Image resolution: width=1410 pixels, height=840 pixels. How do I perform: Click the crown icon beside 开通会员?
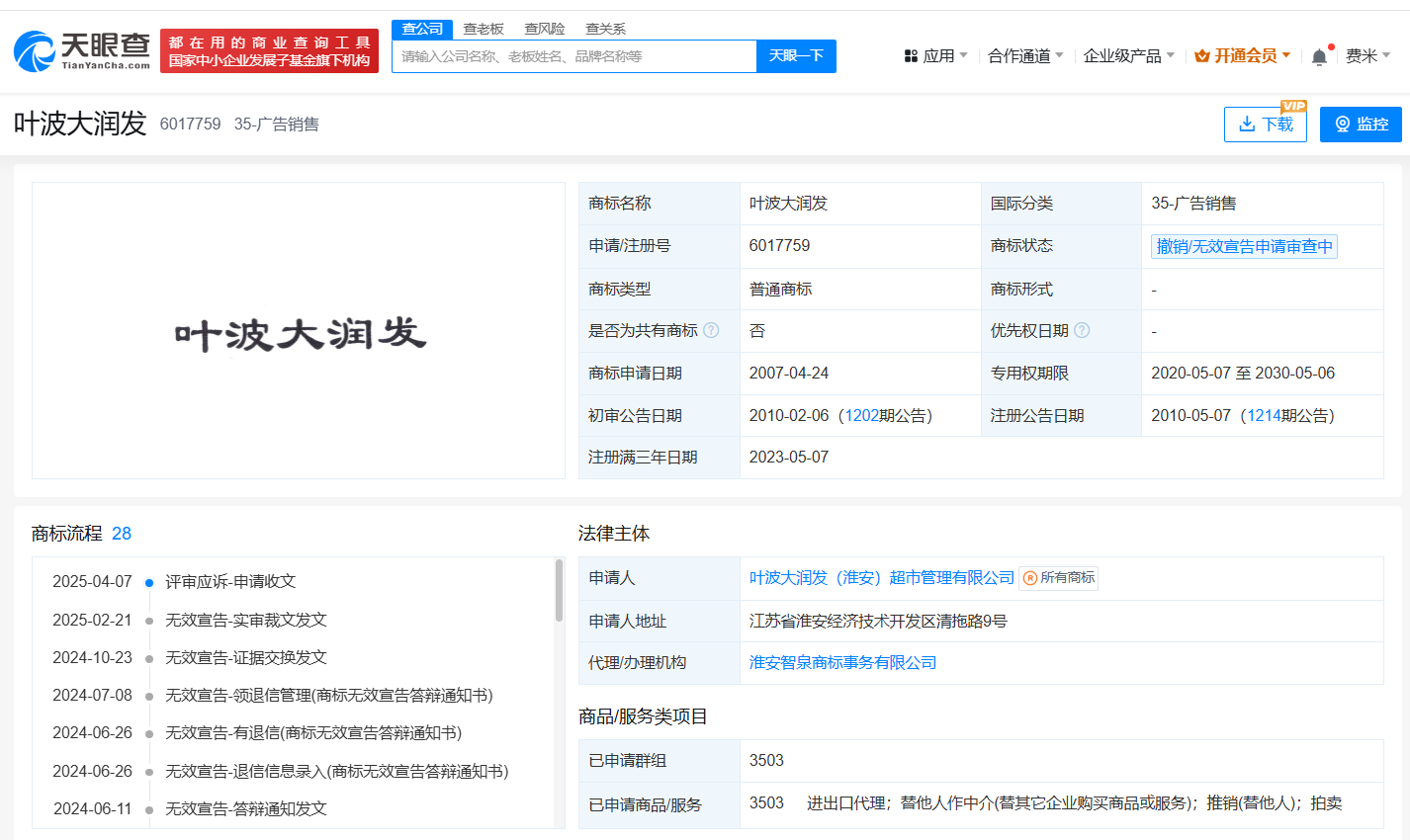[1202, 56]
